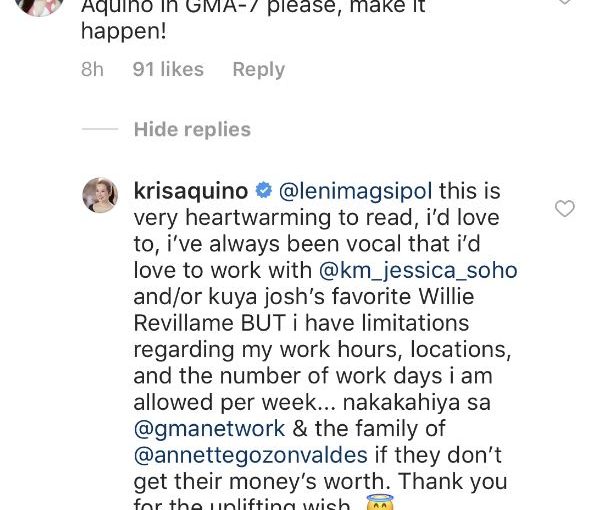Tap the angel emoji ending the reply
This screenshot has height=510, width=603.
click(x=380, y=502)
